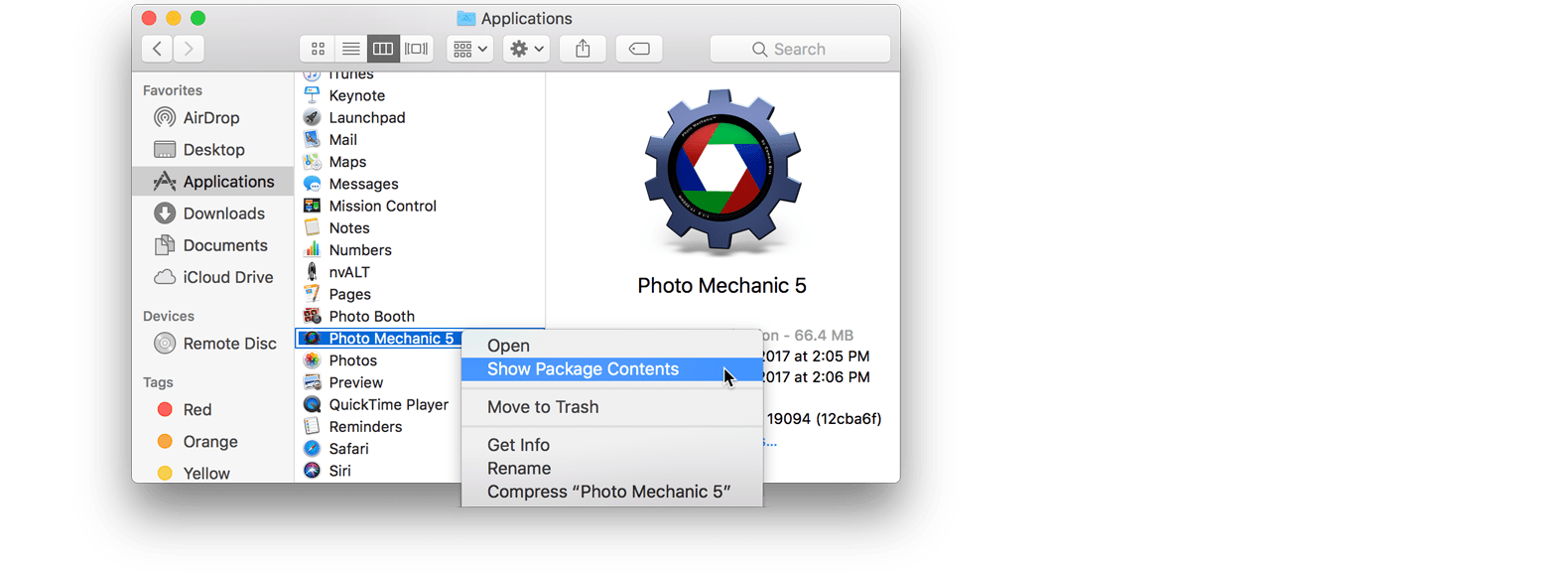Open Desktop from the sidebar

tap(212, 149)
